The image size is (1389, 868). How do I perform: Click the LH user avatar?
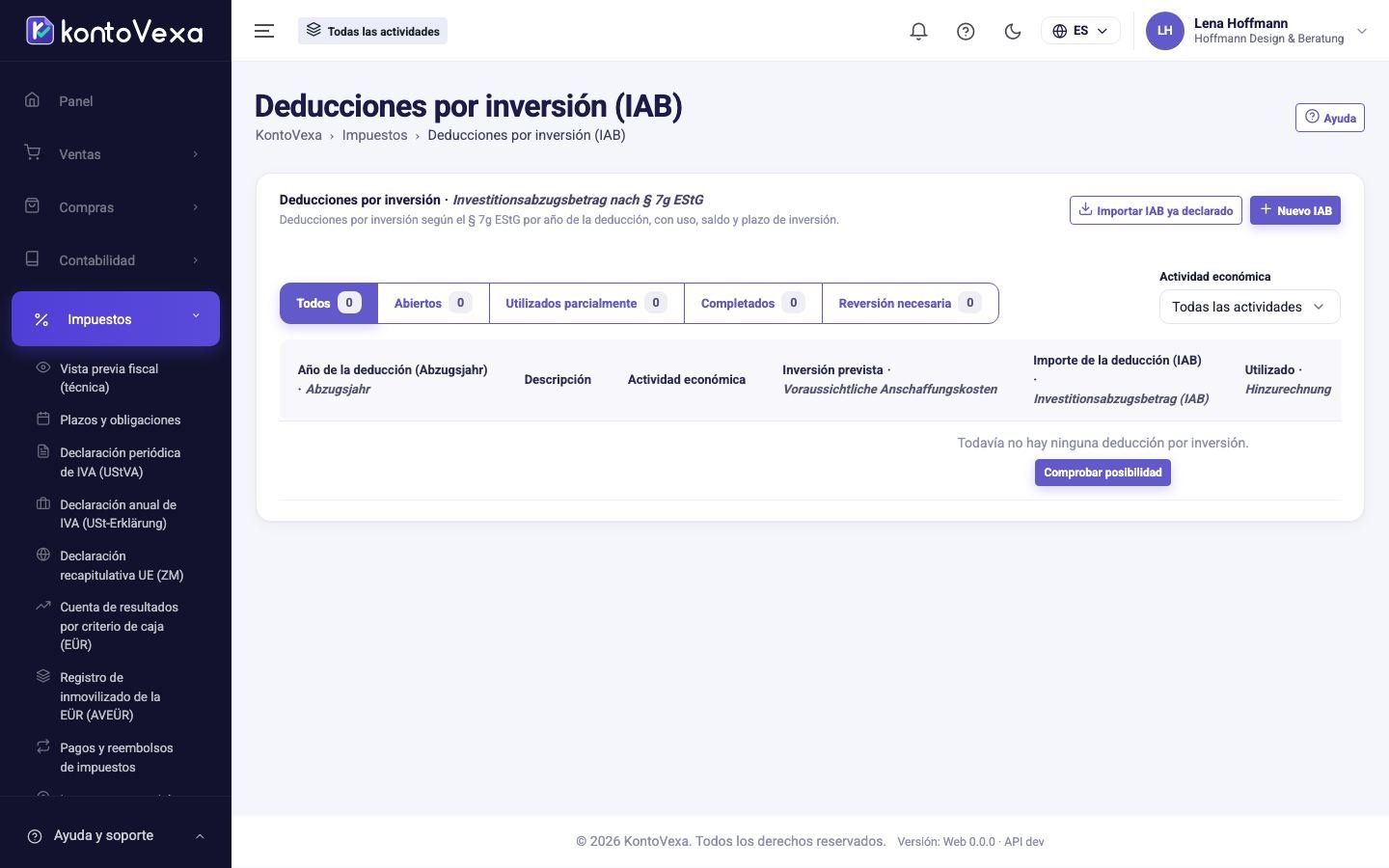click(1164, 31)
